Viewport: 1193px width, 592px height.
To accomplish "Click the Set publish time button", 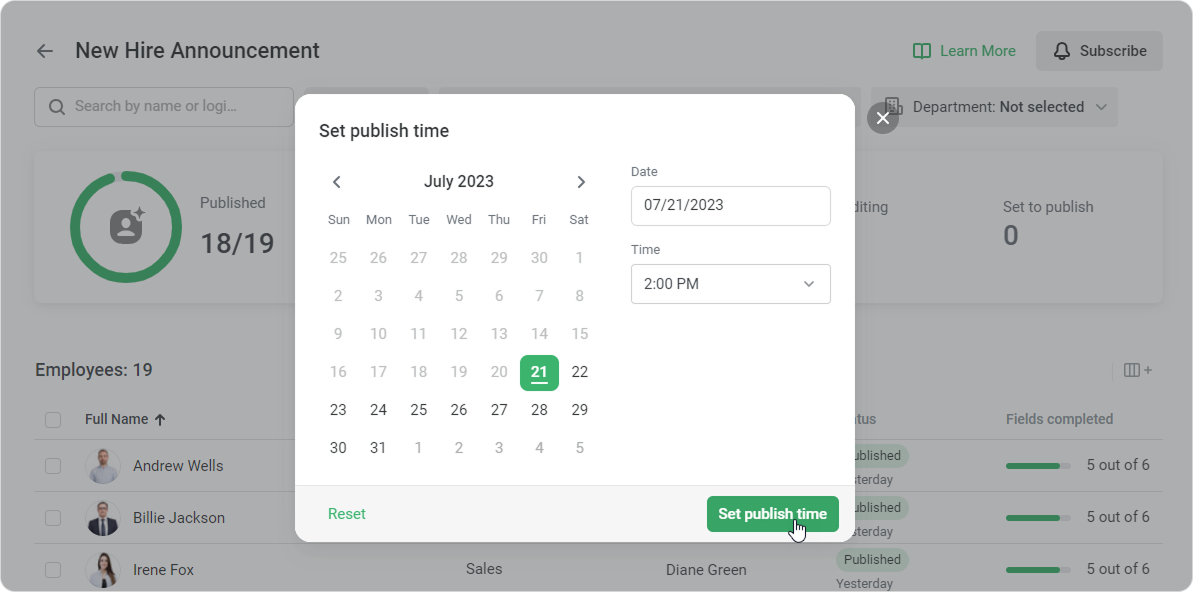I will [772, 514].
